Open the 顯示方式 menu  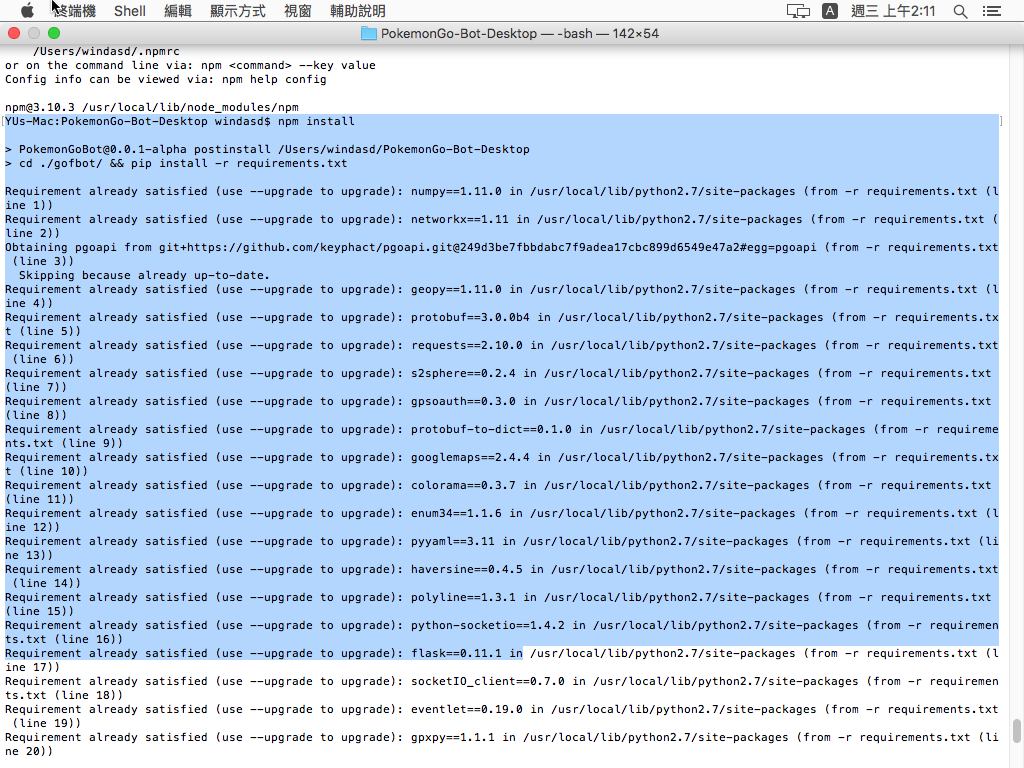coord(238,10)
